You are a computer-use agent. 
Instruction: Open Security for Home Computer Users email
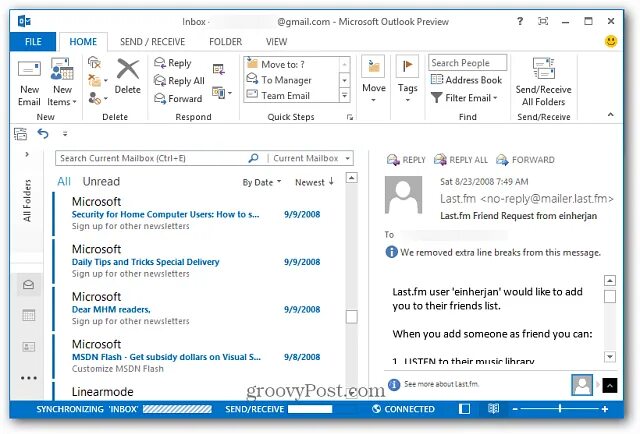198,214
